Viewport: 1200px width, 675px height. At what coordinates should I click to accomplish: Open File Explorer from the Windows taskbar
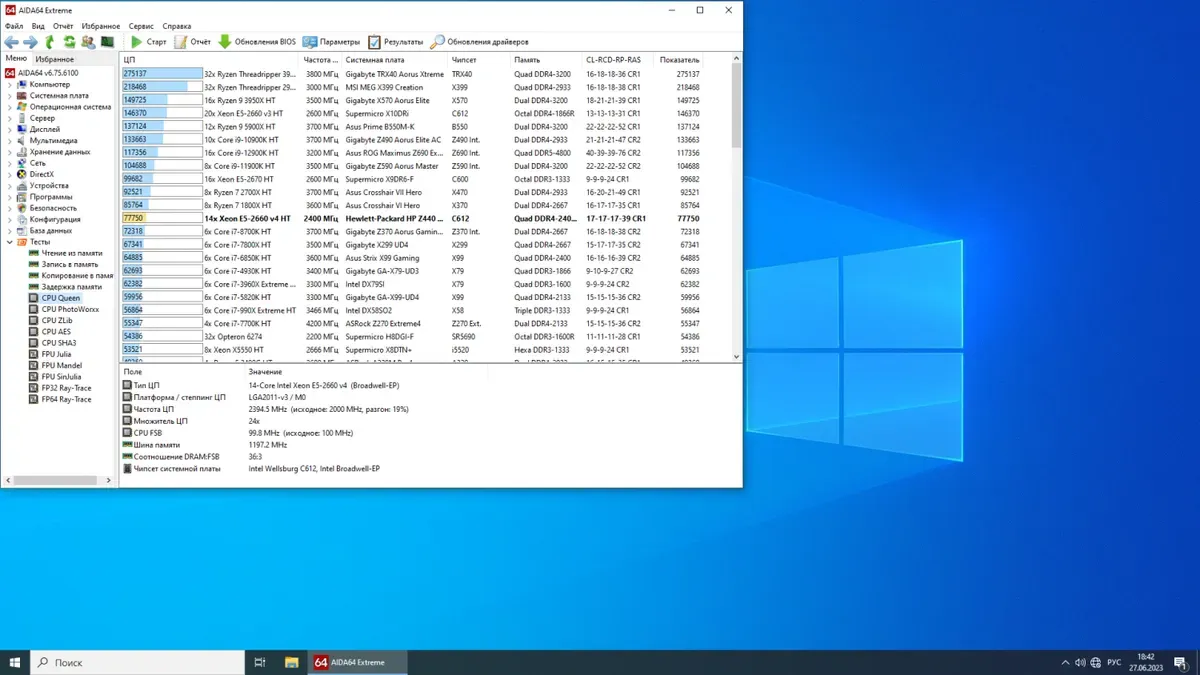(x=291, y=662)
